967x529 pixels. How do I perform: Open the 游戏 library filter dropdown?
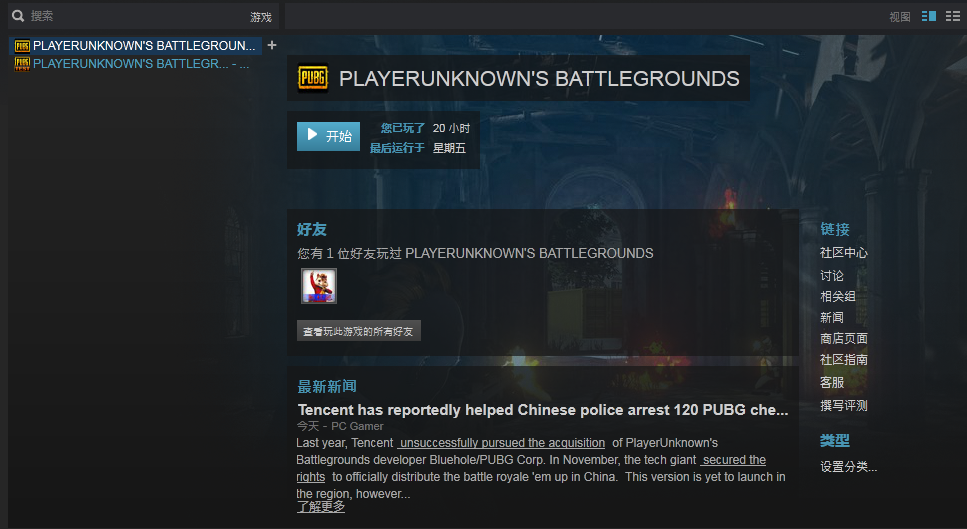coord(261,17)
